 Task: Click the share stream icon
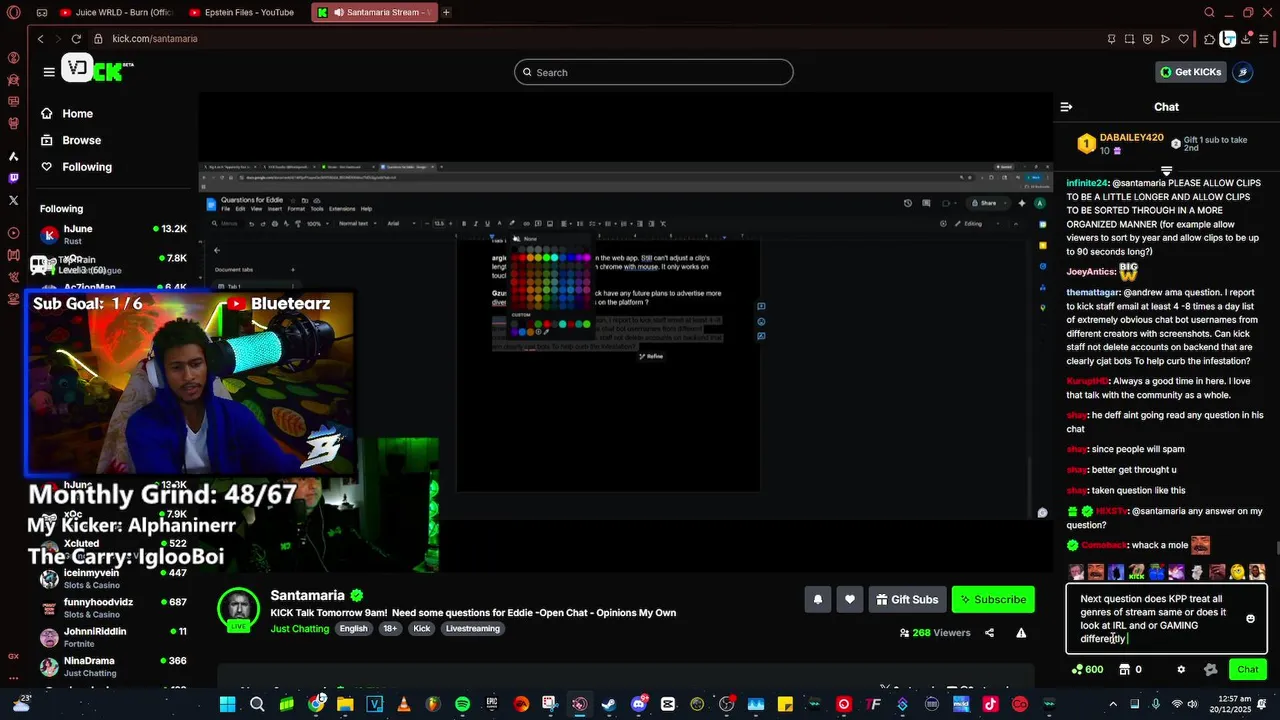pyautogui.click(x=989, y=633)
